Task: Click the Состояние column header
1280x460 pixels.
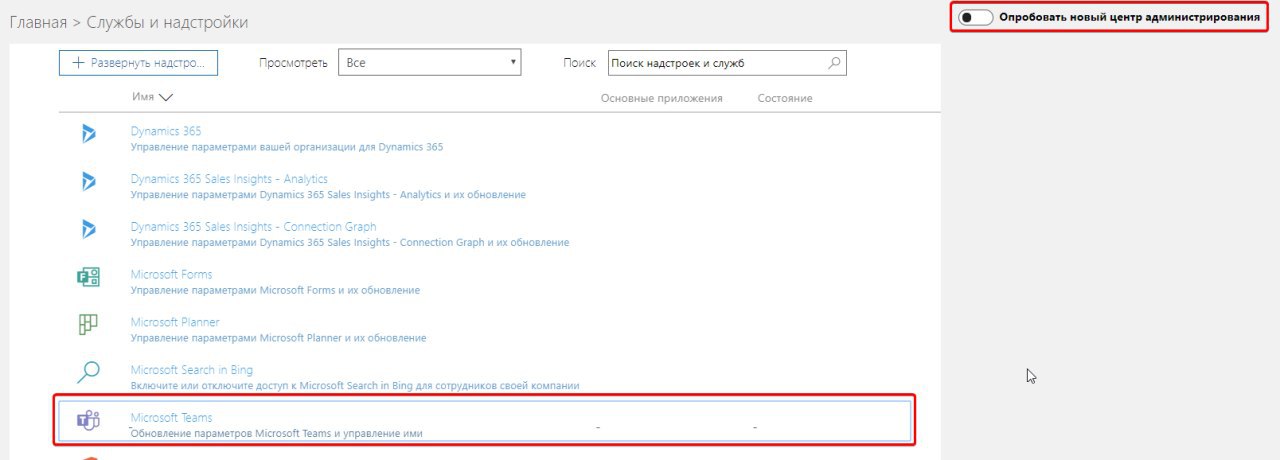Action: [x=785, y=98]
